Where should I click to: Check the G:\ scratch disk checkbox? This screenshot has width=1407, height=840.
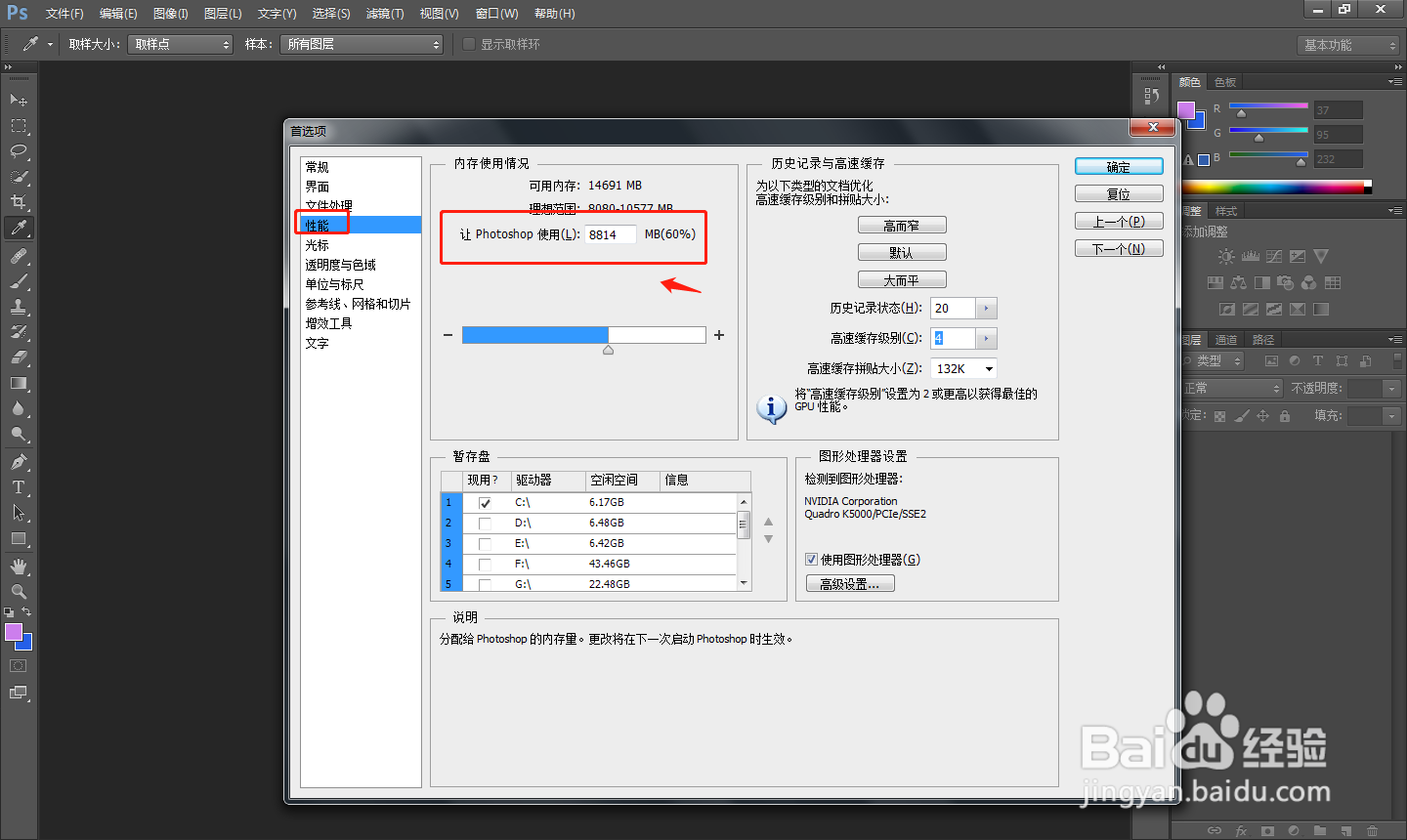click(x=485, y=584)
